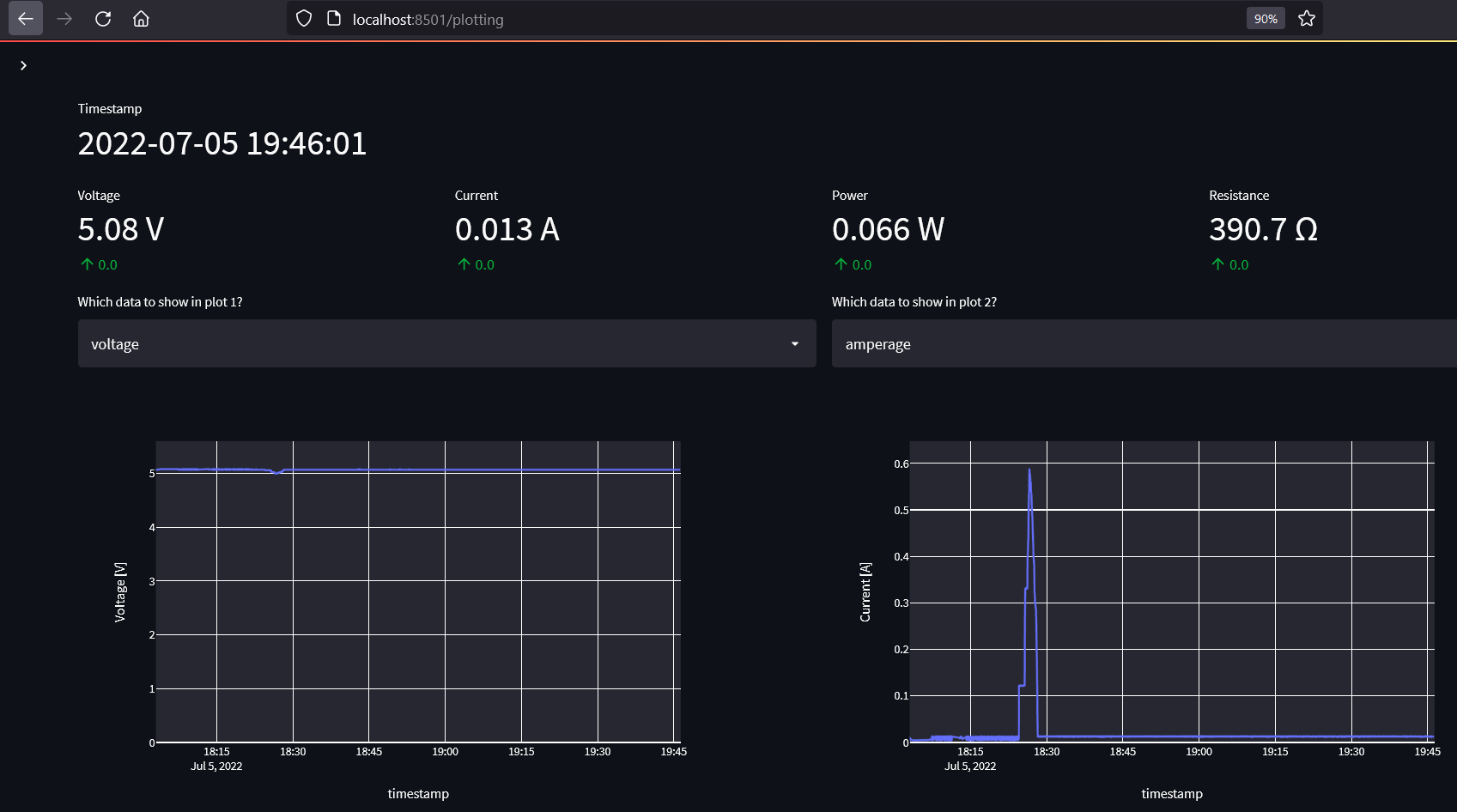The height and width of the screenshot is (812, 1457).
Task: Click the 19:00 tick on current plot
Action: (1199, 752)
